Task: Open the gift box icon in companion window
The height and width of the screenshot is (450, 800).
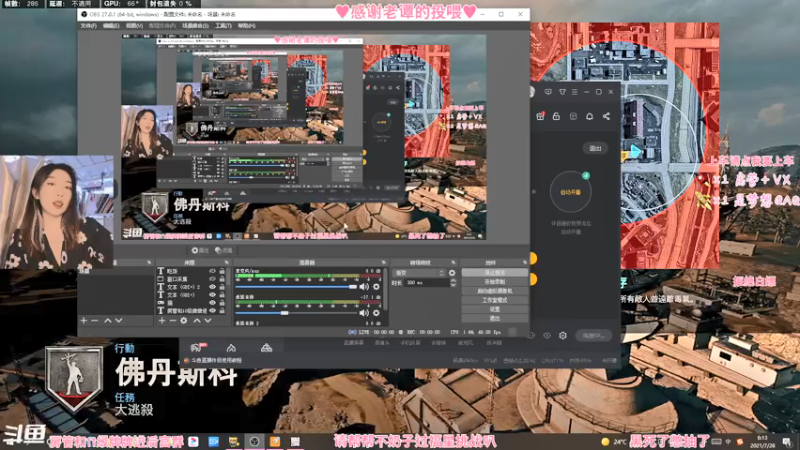Action: pyautogui.click(x=540, y=116)
